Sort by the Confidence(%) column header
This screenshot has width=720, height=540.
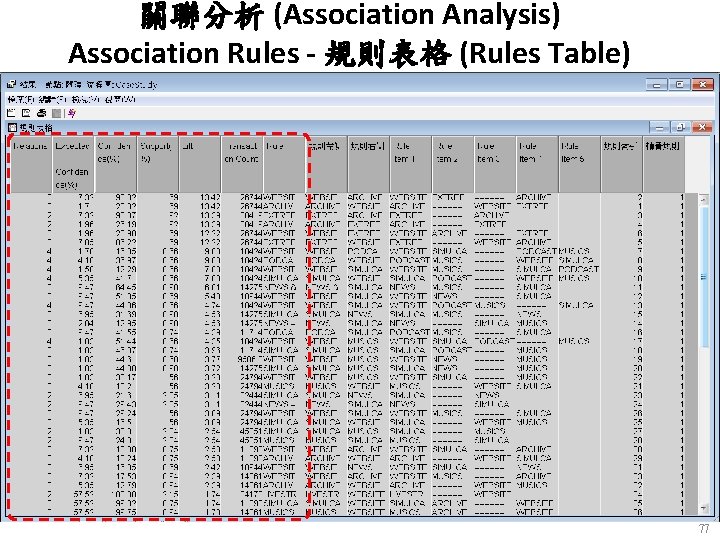tap(115, 164)
